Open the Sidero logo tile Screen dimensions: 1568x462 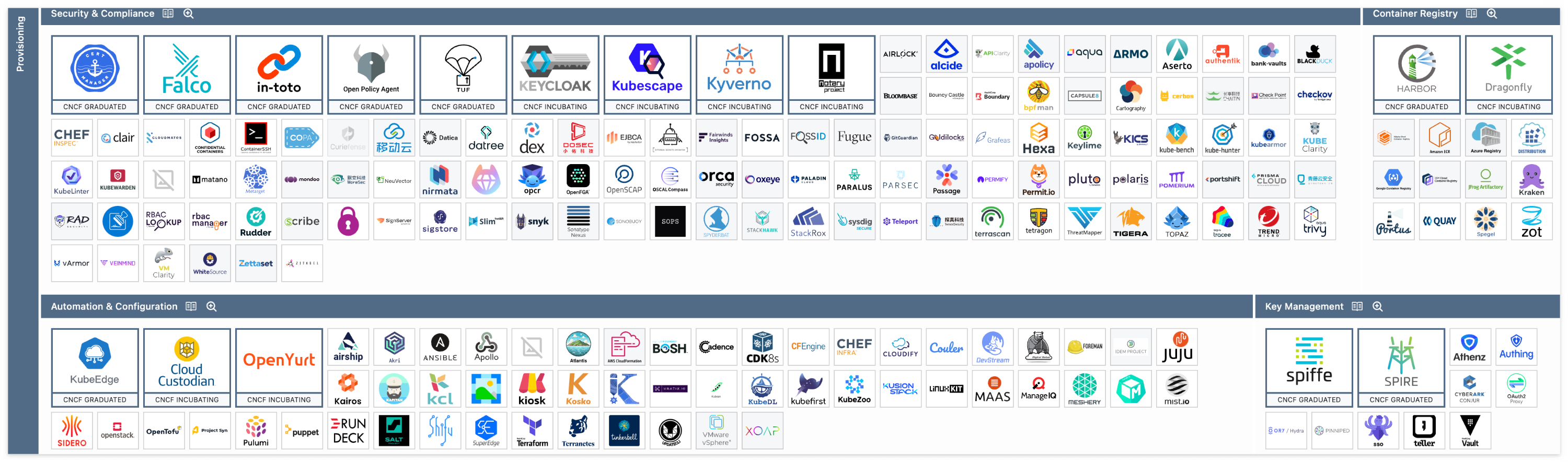(72, 430)
